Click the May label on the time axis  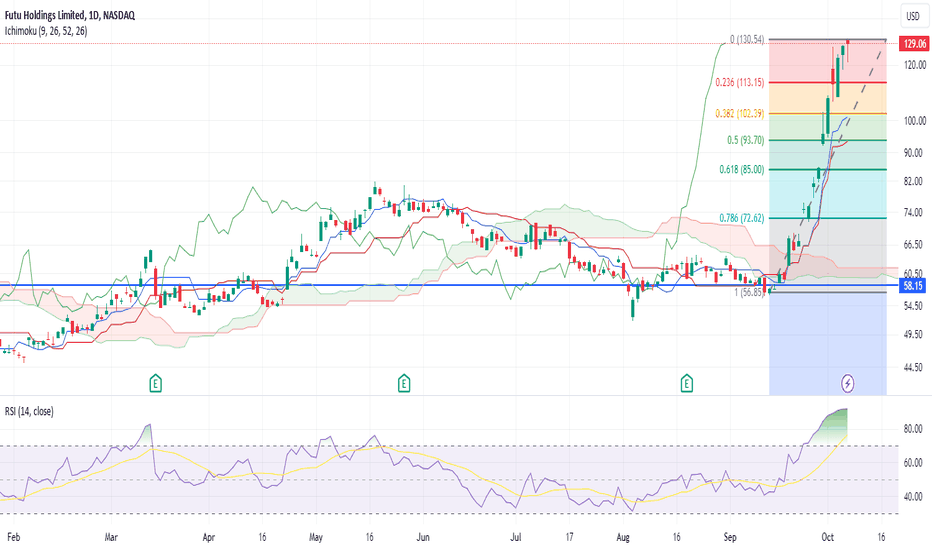316,537
